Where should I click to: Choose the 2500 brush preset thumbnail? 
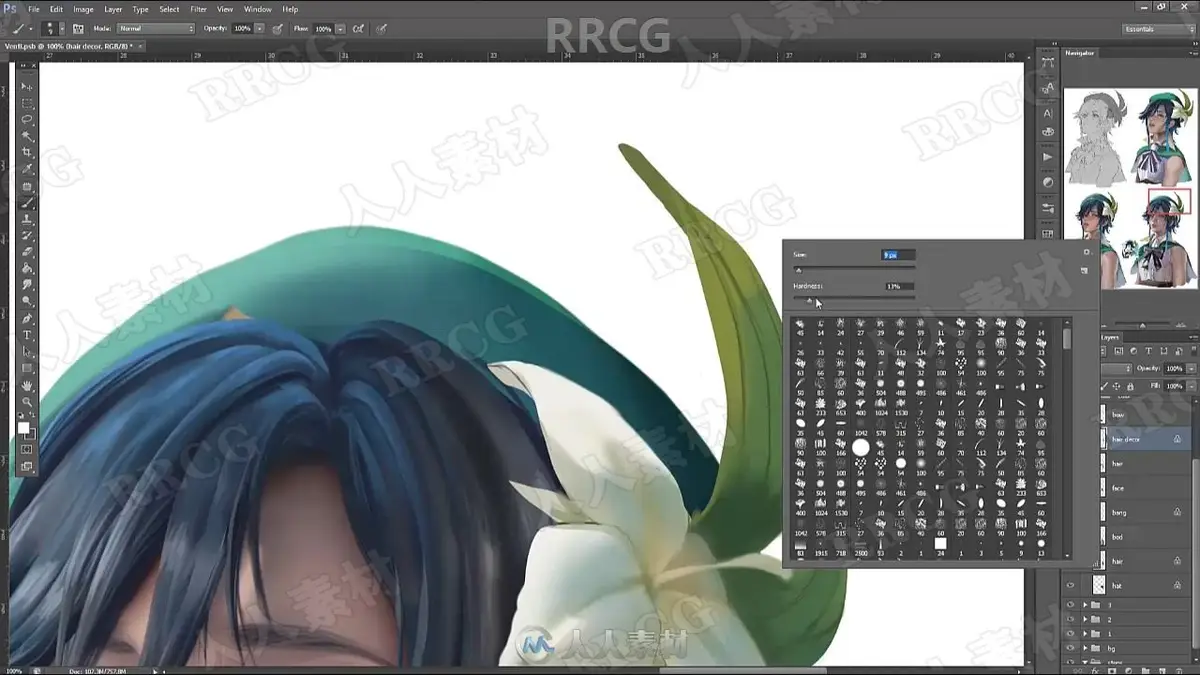859,548
